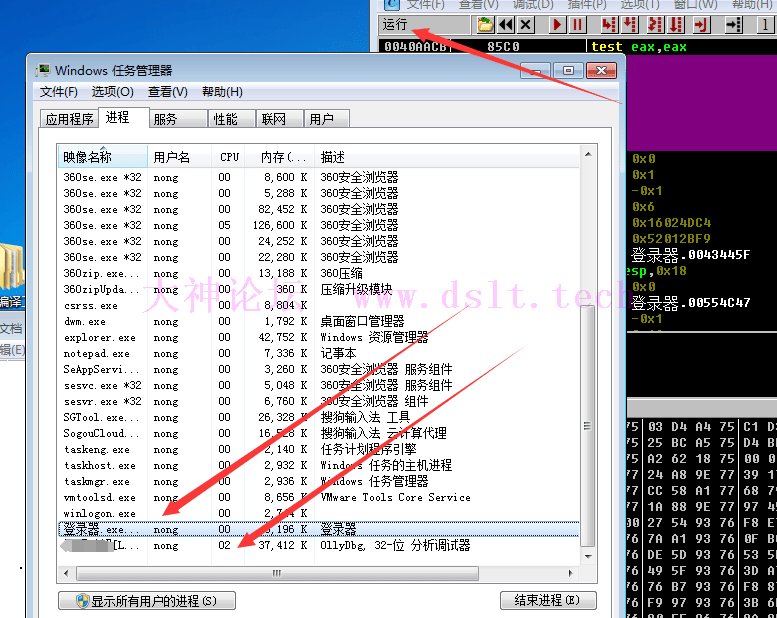Switch to the 联网 tab
The image size is (777, 618).
[279, 119]
